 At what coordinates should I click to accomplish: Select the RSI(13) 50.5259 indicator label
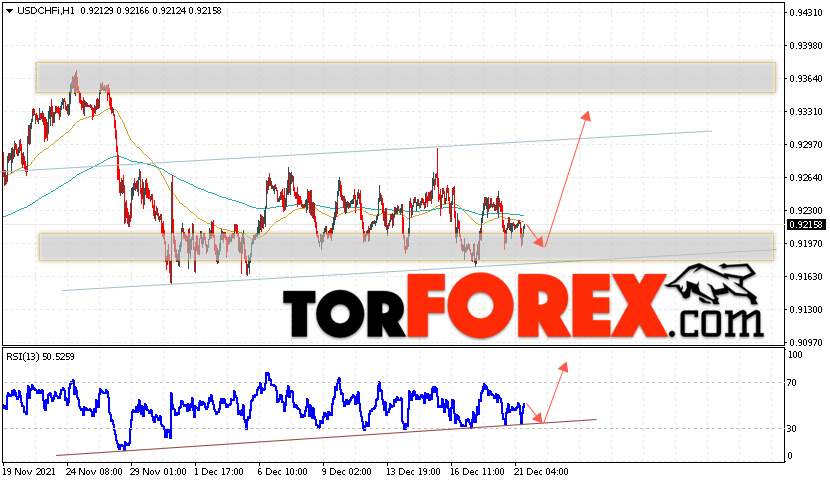pos(40,356)
